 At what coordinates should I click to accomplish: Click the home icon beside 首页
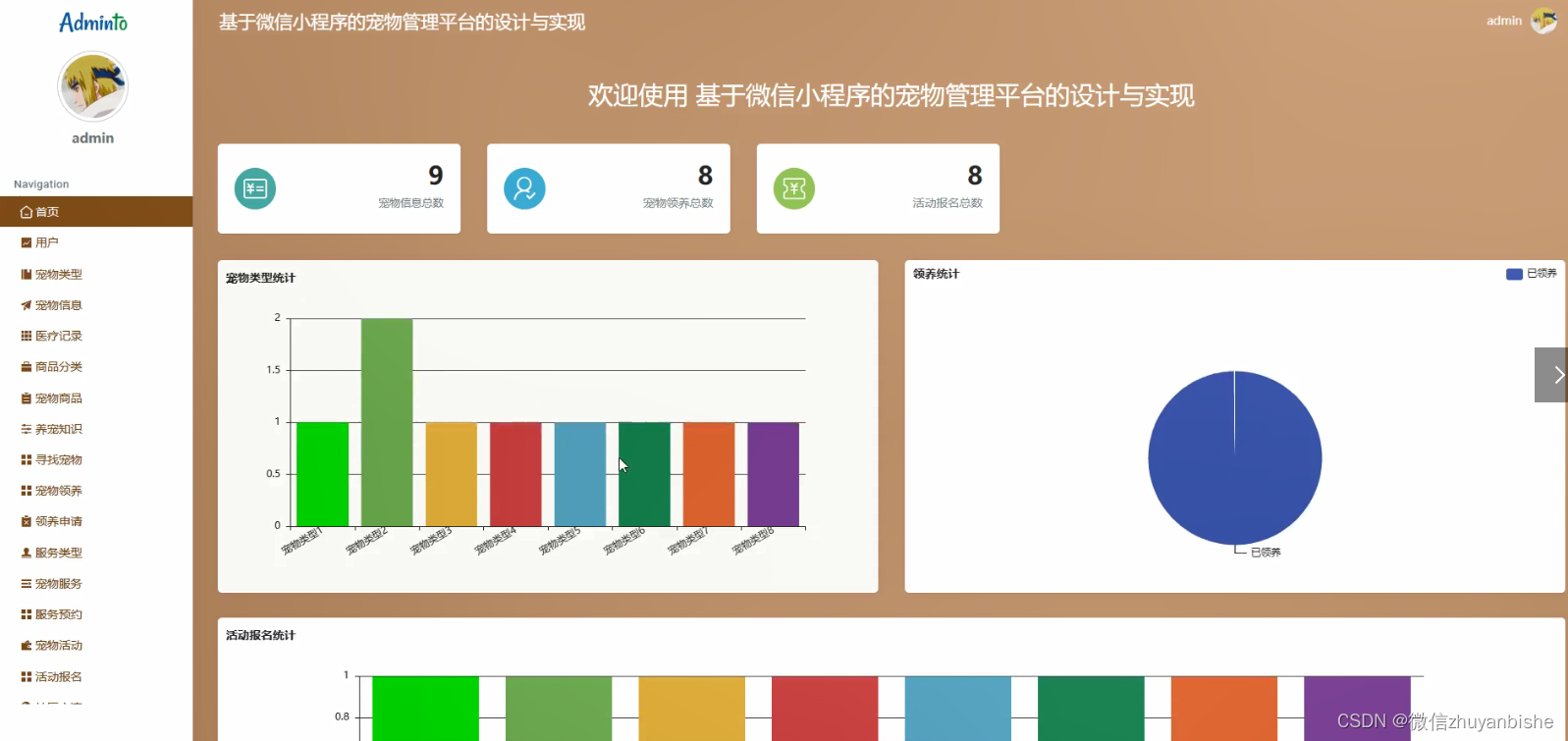click(27, 212)
